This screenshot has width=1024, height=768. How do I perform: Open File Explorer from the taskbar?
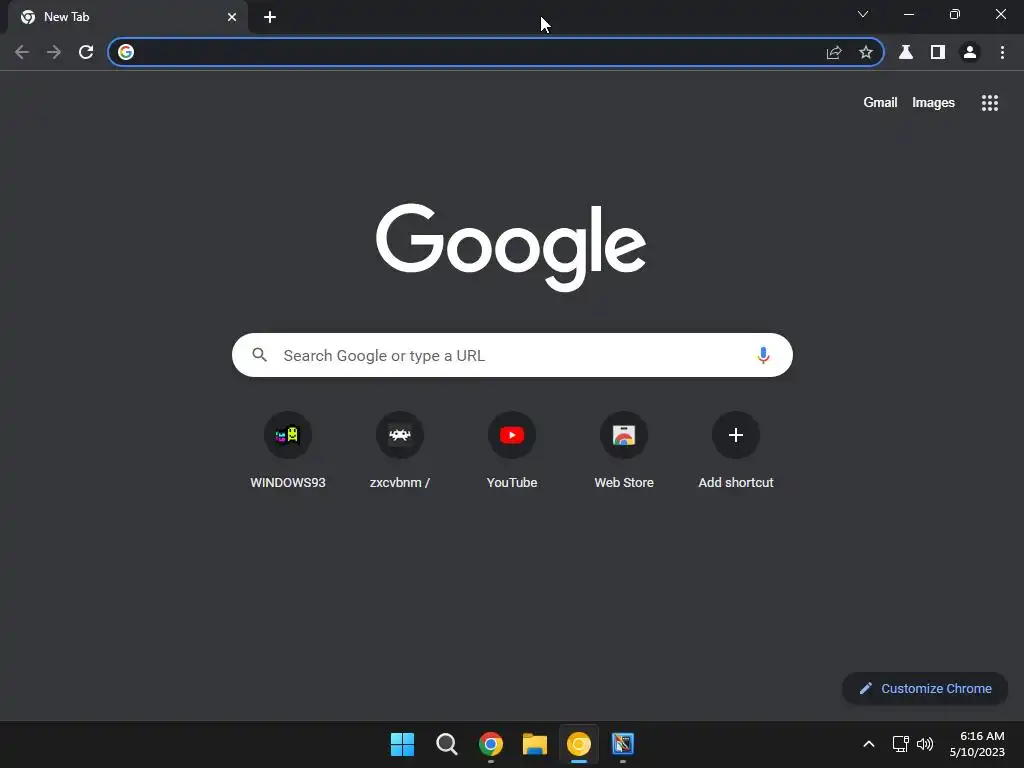(x=535, y=744)
